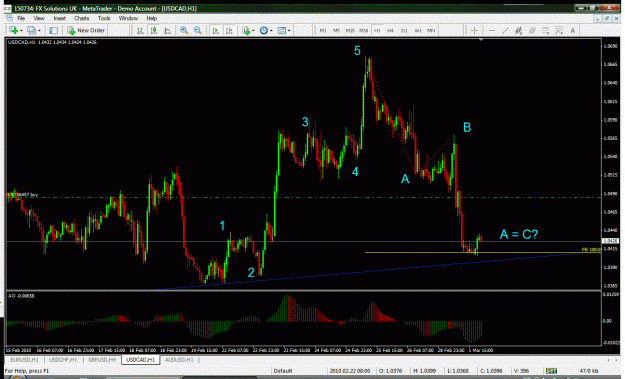Open the Insert menu
The height and width of the screenshot is (379, 625).
tap(60, 18)
